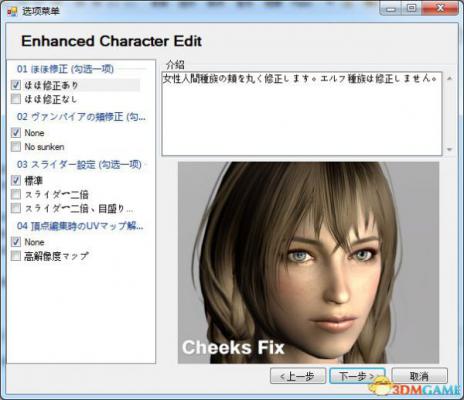
Task: Click the 04 頂点編集時のUVマップ section header
Action: [x=80, y=226]
